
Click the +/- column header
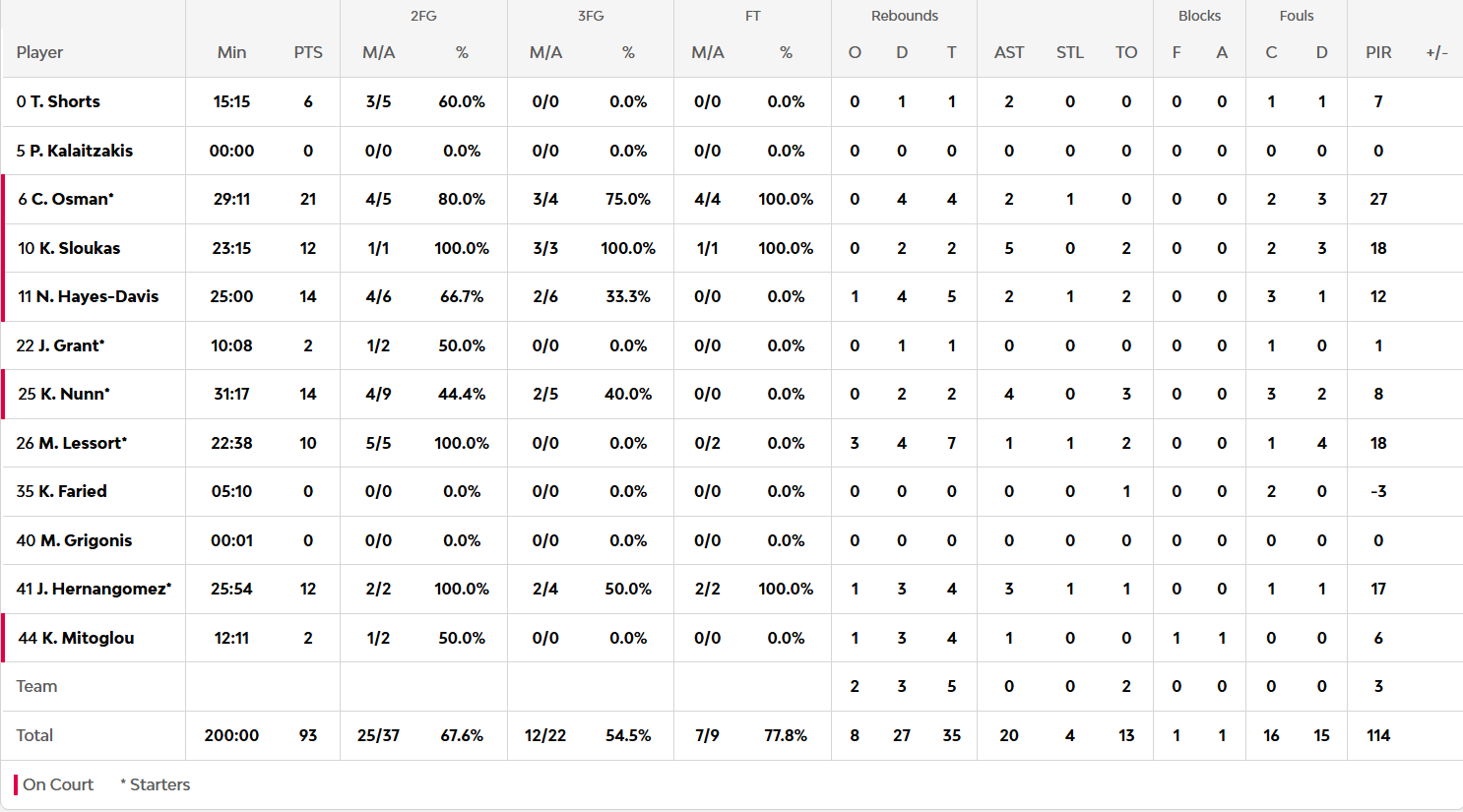(x=1436, y=52)
